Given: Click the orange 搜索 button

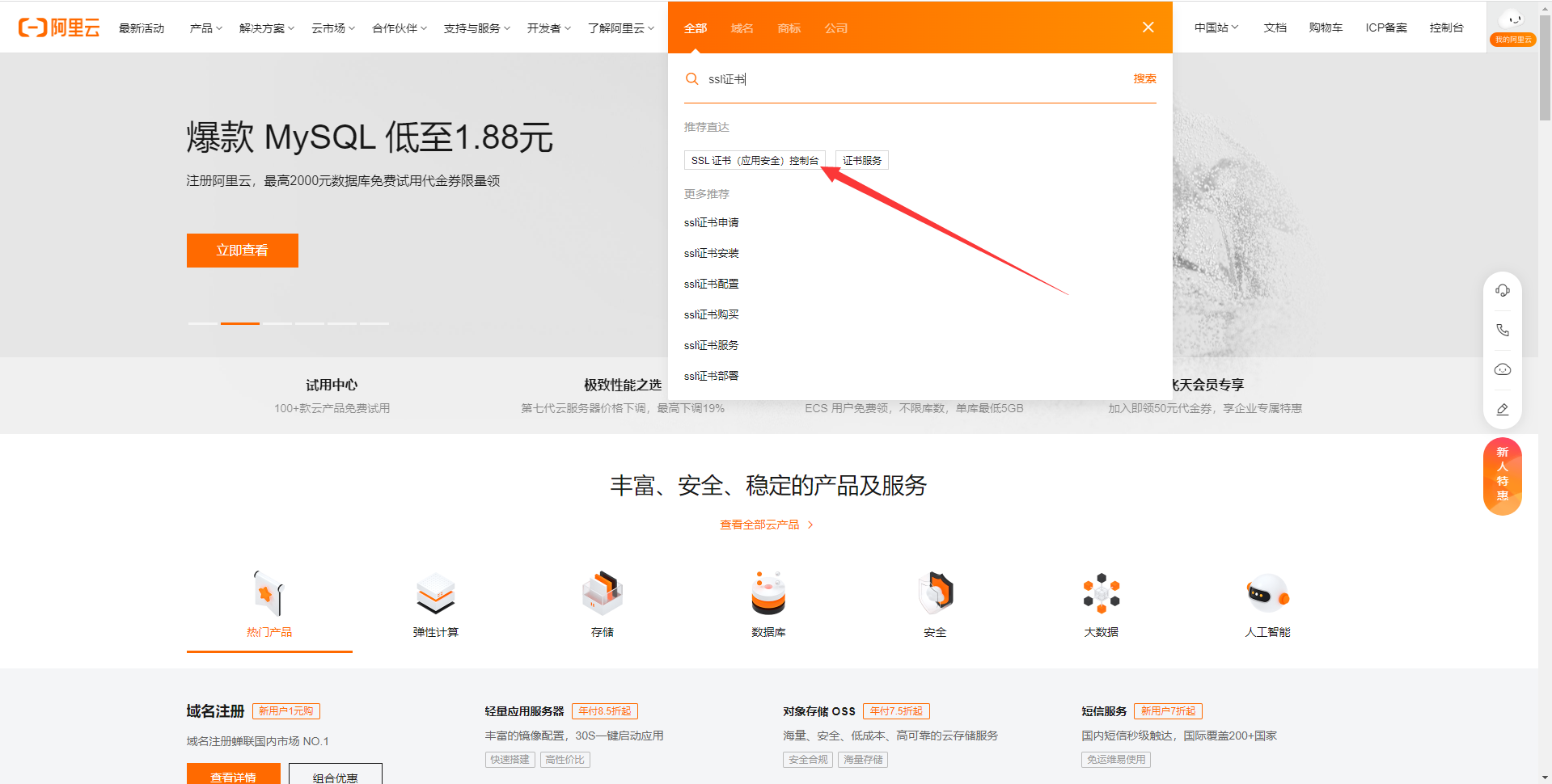Looking at the screenshot, I should (1144, 78).
